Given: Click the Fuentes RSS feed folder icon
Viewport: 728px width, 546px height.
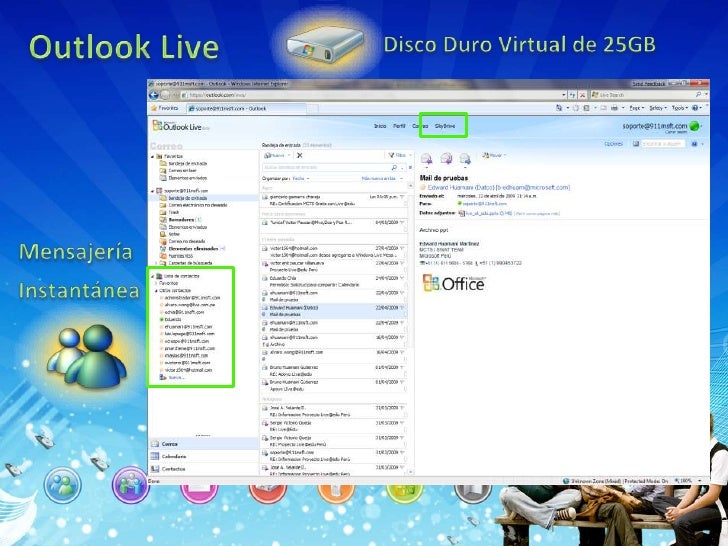Looking at the screenshot, I should click(163, 256).
